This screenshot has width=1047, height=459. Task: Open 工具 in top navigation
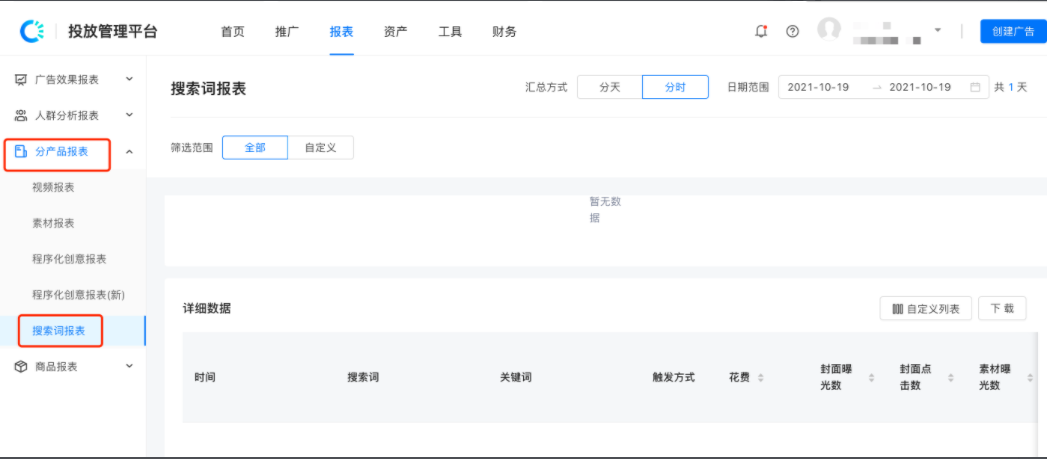pyautogui.click(x=450, y=31)
